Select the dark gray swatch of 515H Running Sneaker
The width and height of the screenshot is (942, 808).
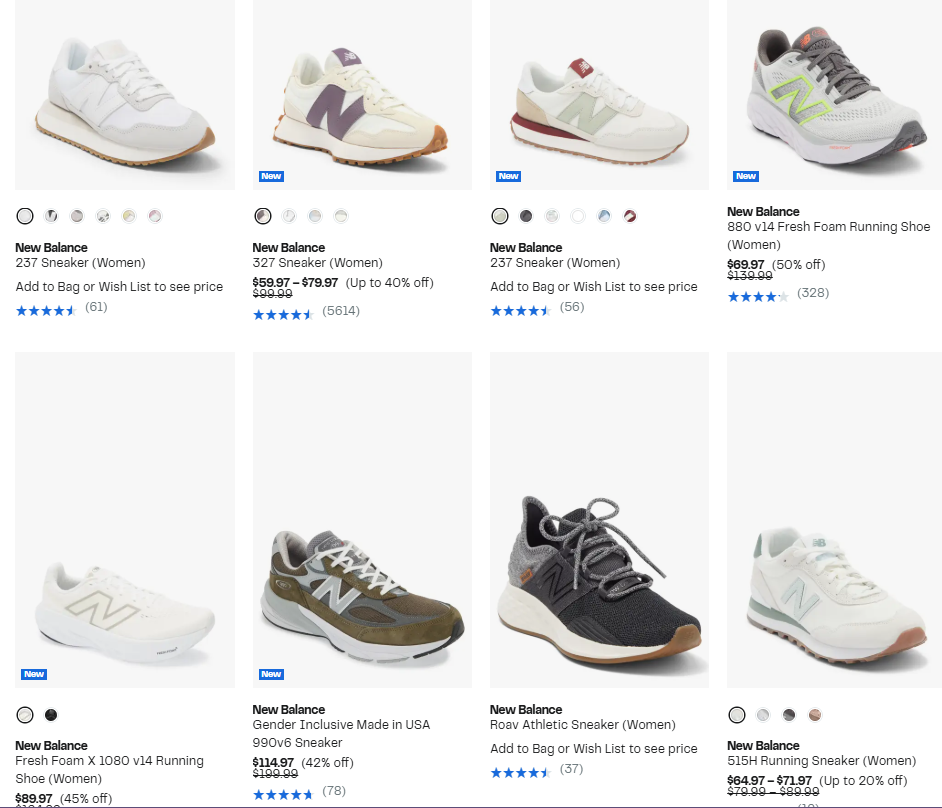tap(789, 715)
